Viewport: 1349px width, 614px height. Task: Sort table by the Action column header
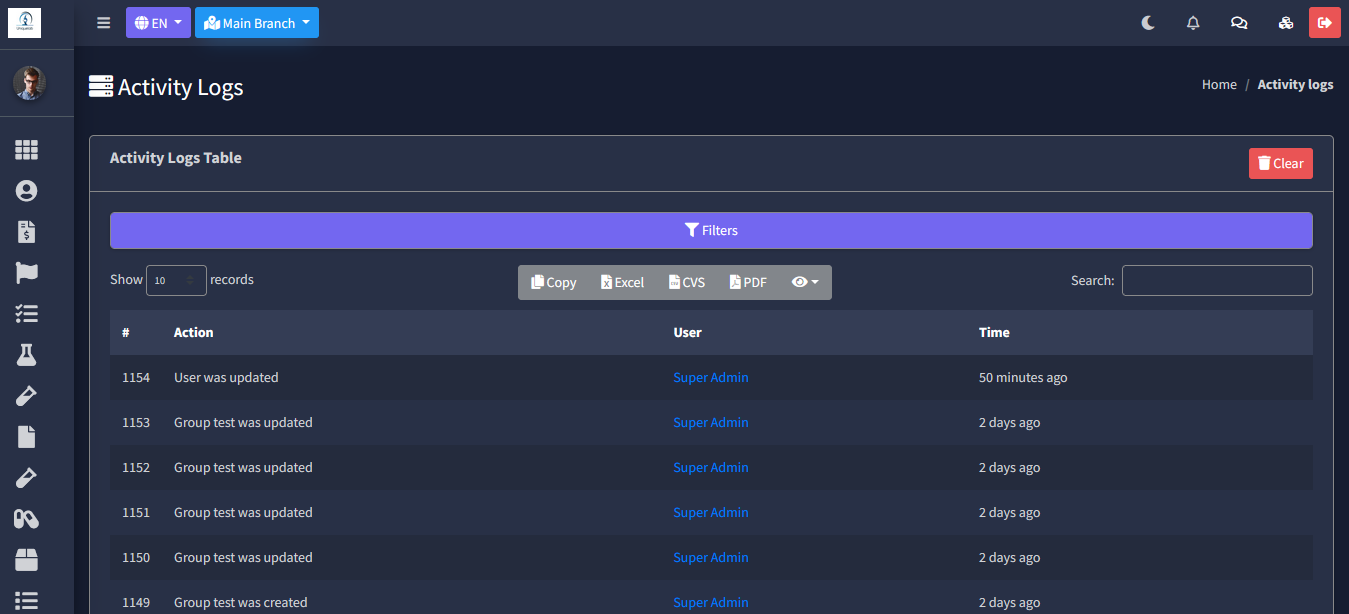194,333
